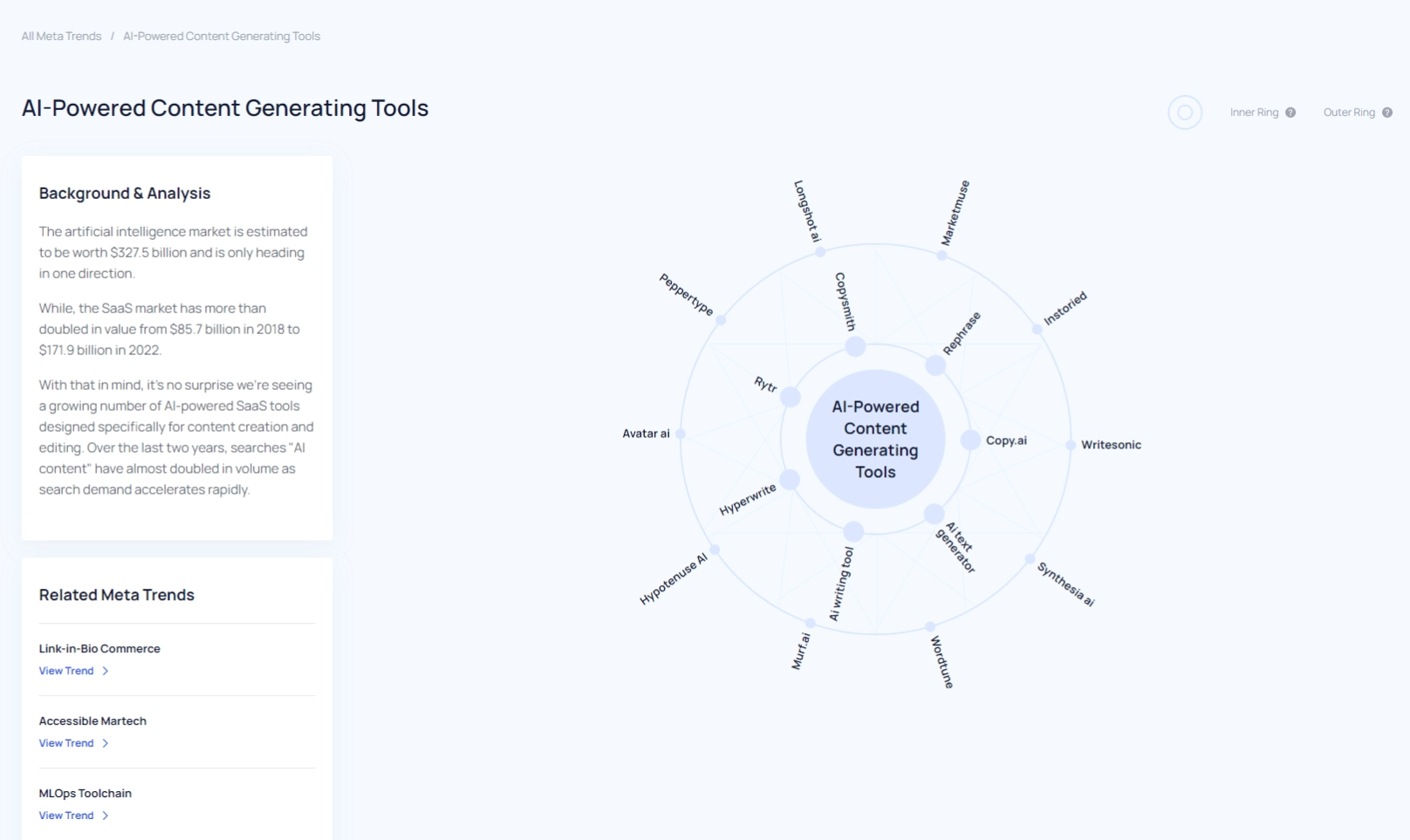Select the AI writing tool node dot
The width and height of the screenshot is (1410, 840).
853,531
